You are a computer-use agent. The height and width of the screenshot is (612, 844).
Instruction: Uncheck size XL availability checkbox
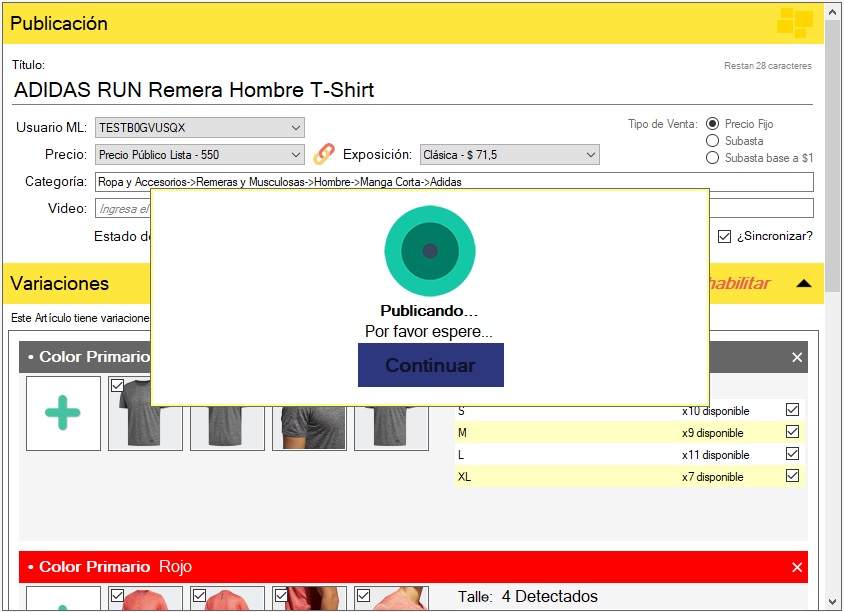(792, 476)
